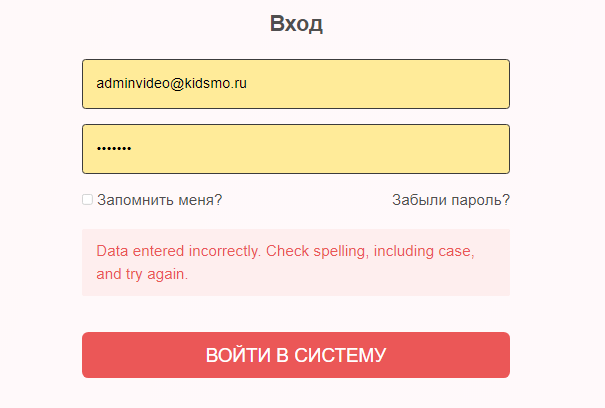Place cursor in the yellow password box

pos(296,149)
